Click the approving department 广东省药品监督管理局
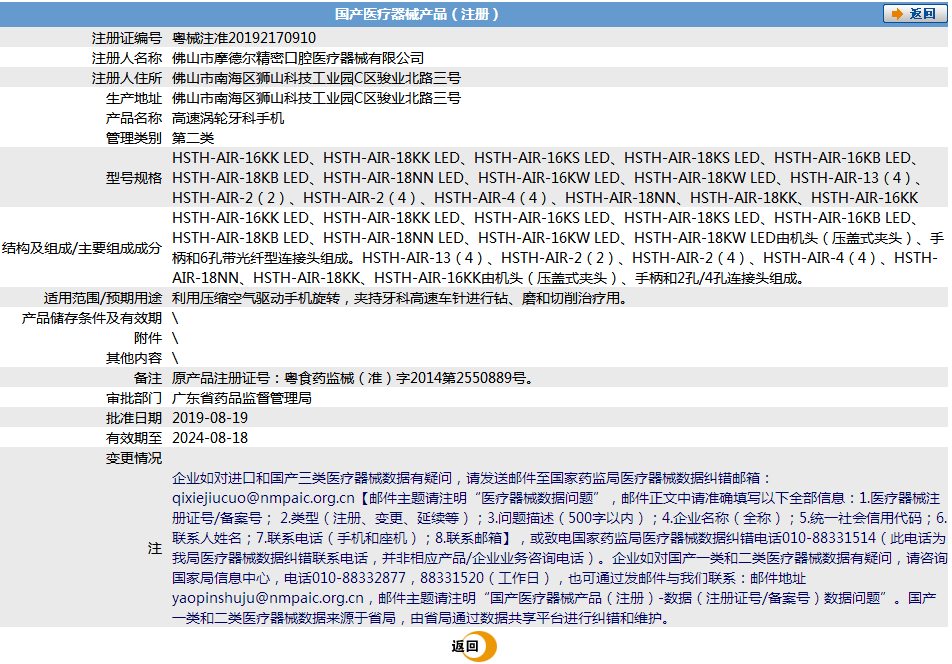 point(242,398)
